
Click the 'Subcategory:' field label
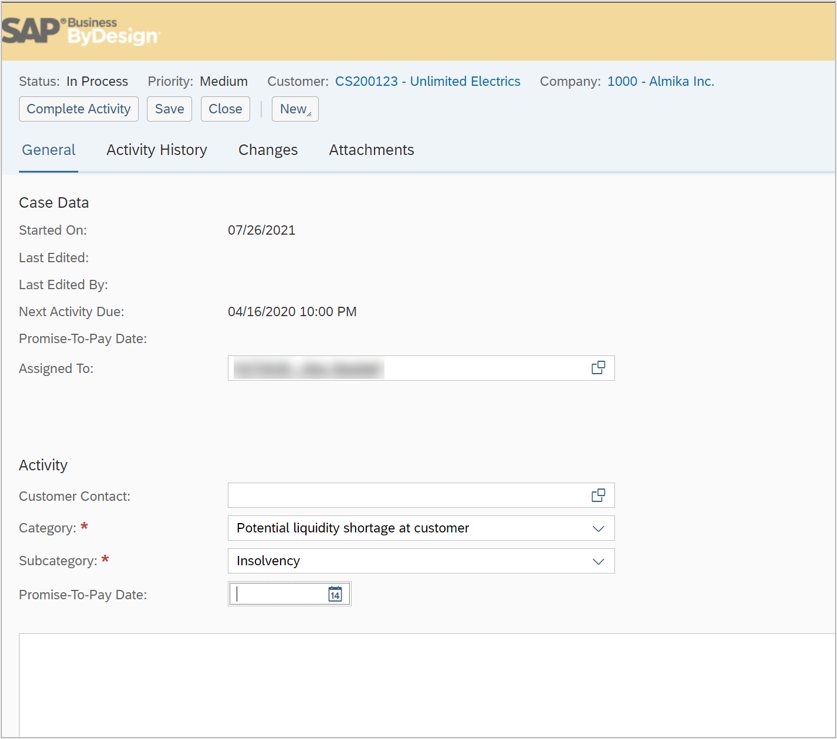[x=58, y=561]
